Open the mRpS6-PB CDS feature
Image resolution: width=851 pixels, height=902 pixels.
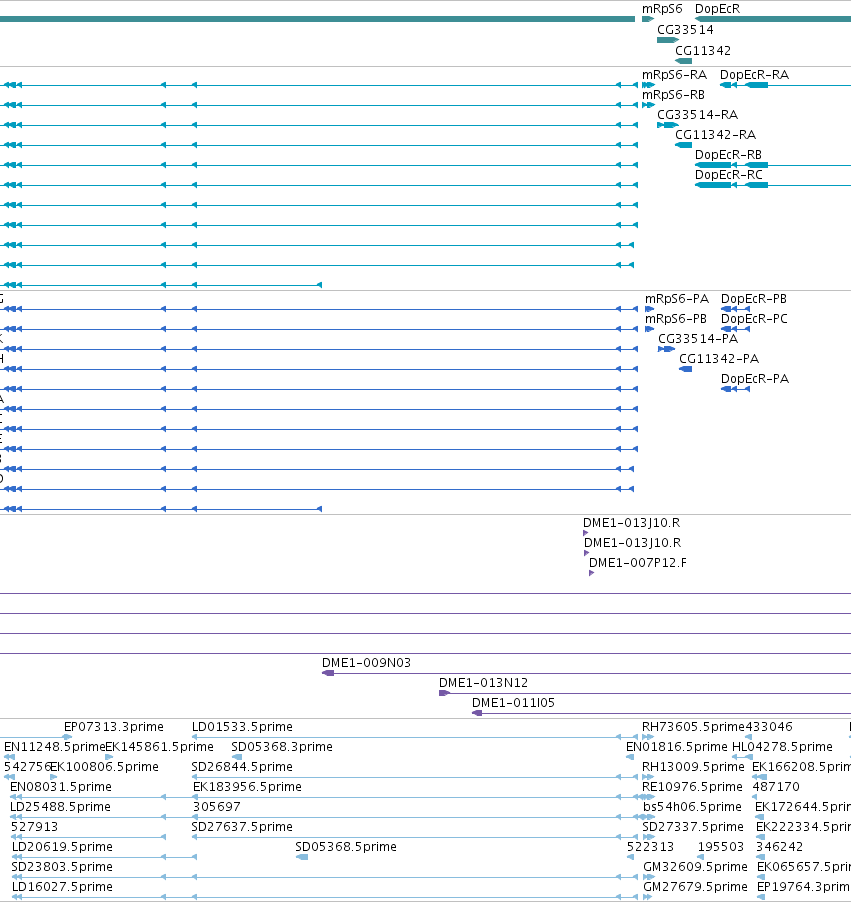(x=650, y=329)
